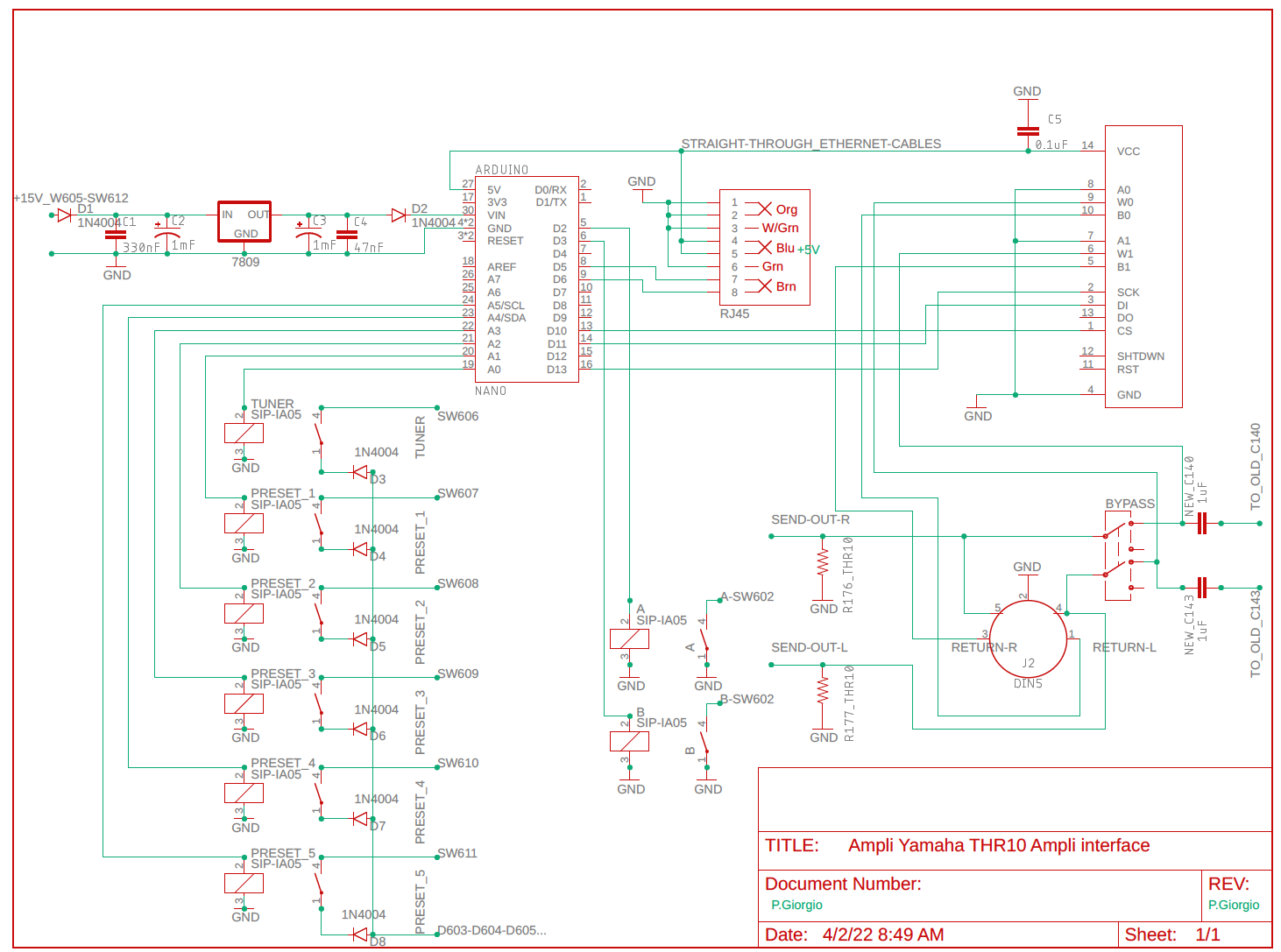Select the TUNER SIP-IA05 relay
Image resolution: width=1281 pixels, height=952 pixels.
click(244, 433)
